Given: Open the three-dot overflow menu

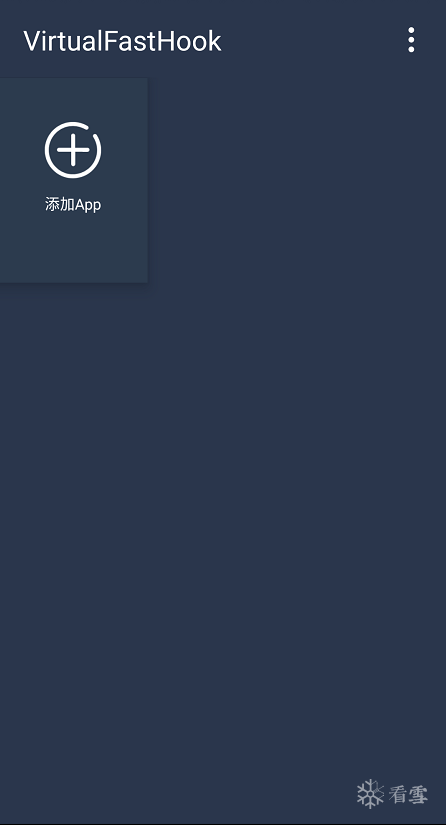Looking at the screenshot, I should (x=411, y=40).
